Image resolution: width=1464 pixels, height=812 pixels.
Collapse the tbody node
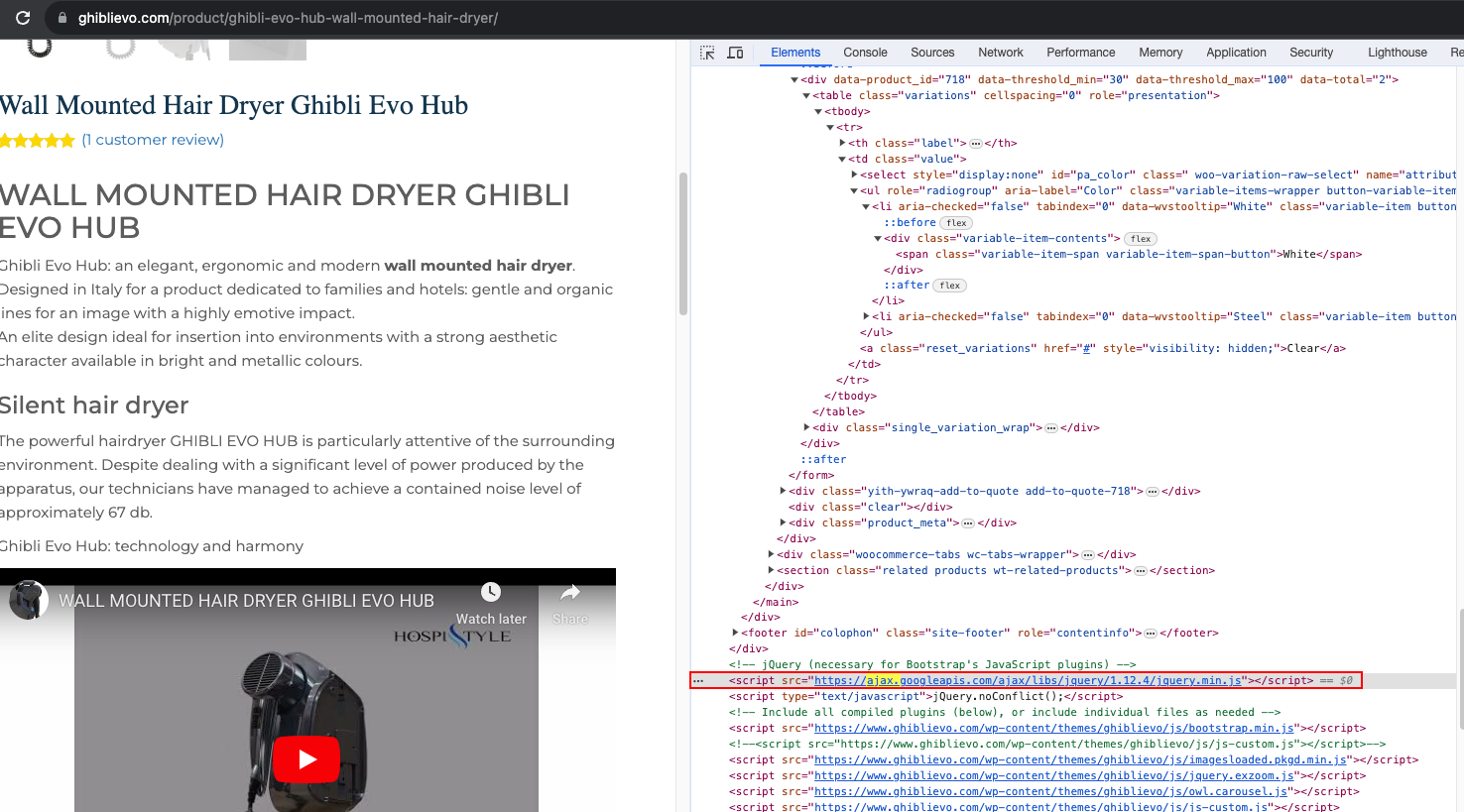818,112
